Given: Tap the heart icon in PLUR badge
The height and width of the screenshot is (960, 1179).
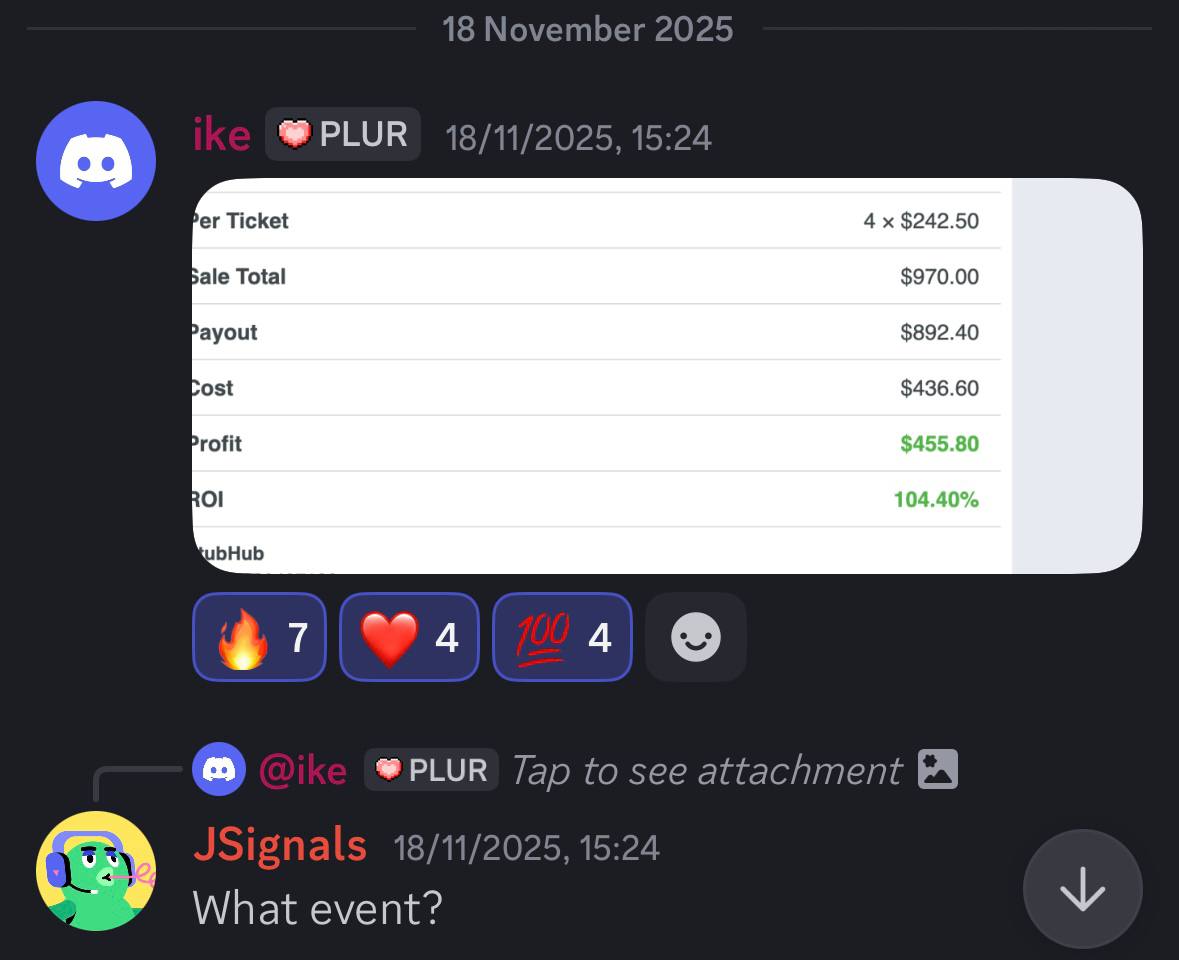Looking at the screenshot, I should click(x=294, y=134).
